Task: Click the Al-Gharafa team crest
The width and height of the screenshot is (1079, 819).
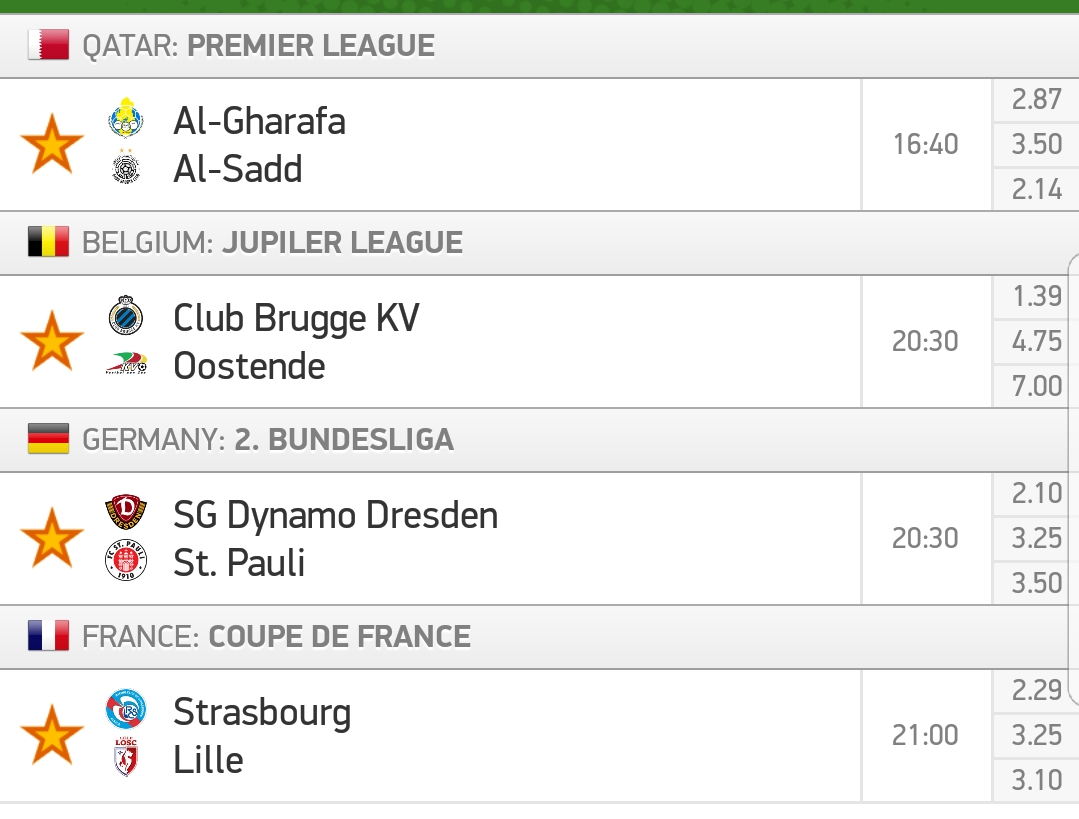Action: (x=126, y=118)
